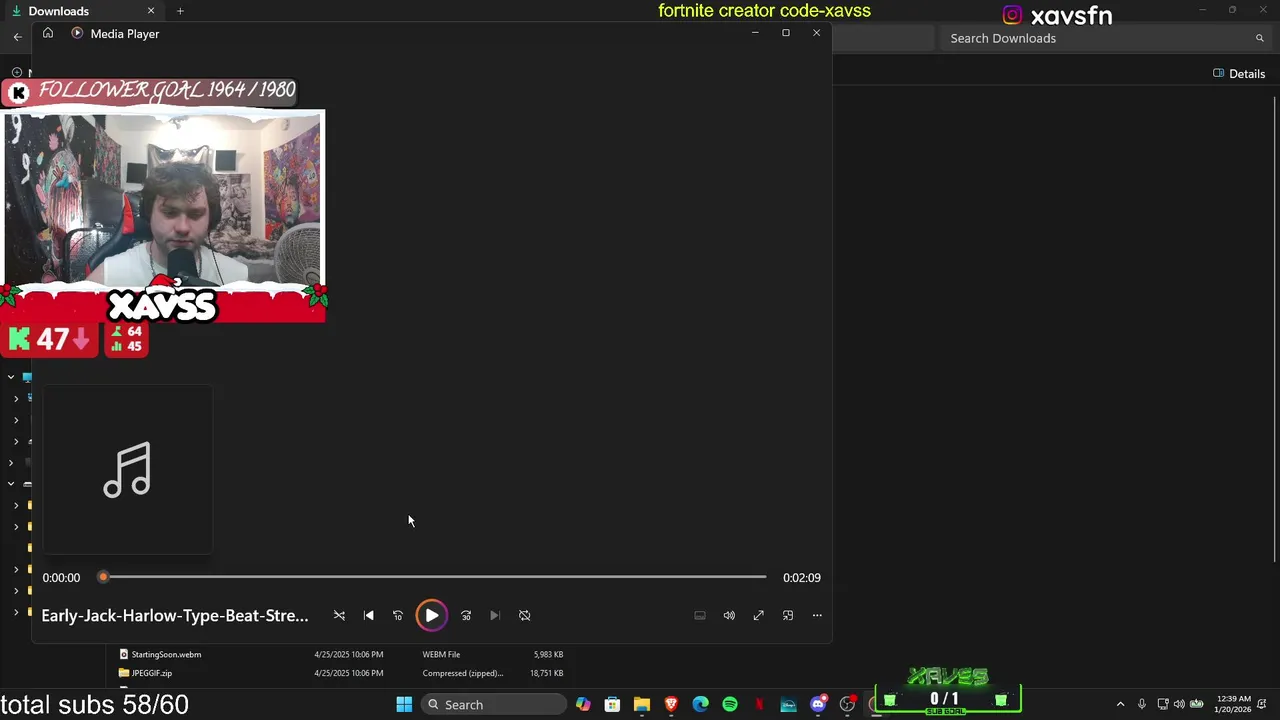Switch to mini player view

[x=788, y=616]
